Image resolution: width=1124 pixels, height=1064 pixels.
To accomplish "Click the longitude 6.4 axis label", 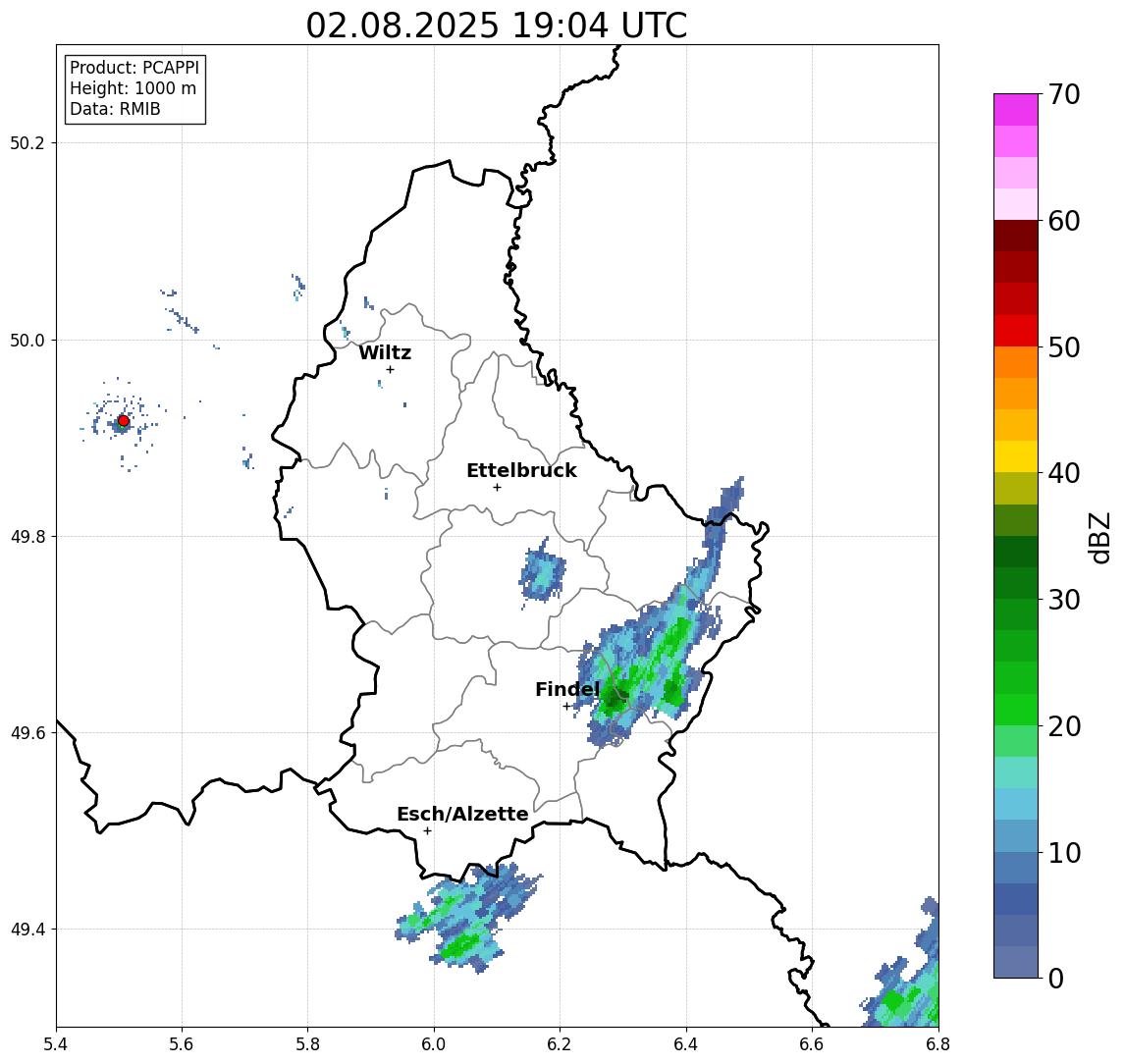I will (686, 1044).
